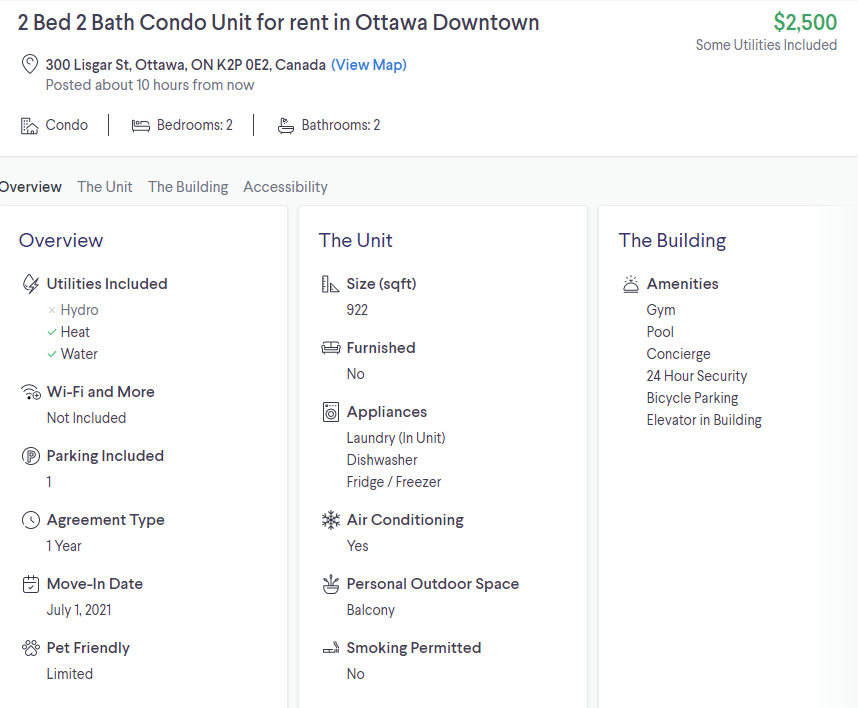Click the Pet Friendly paw icon

[x=31, y=648]
